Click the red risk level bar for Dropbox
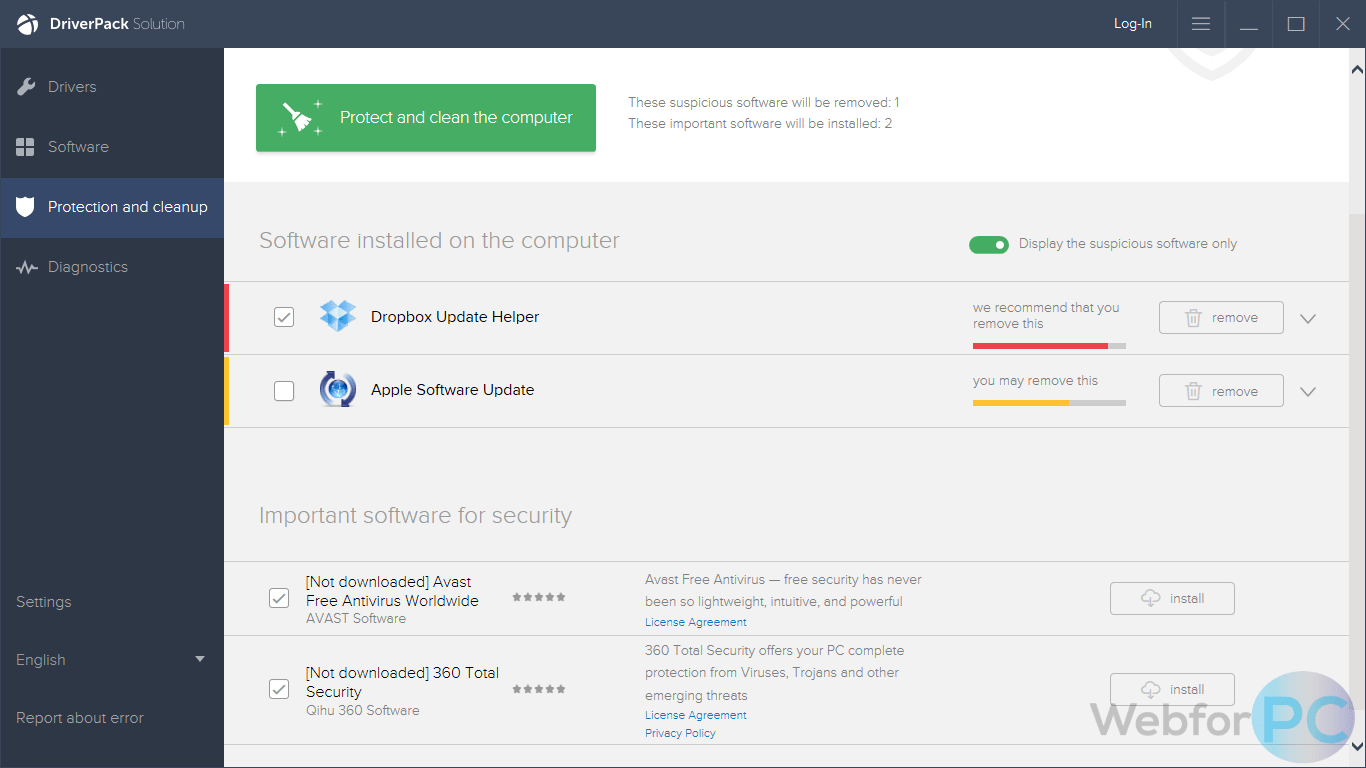The image size is (1366, 768). (1040, 345)
